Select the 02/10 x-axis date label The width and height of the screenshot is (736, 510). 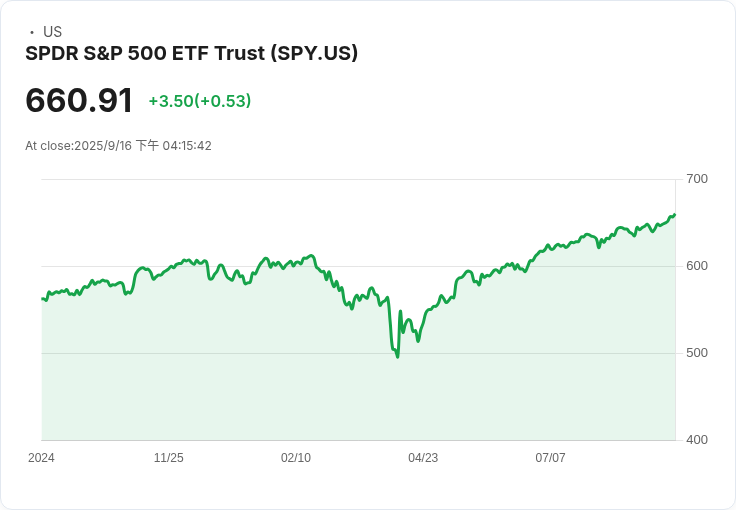point(296,458)
